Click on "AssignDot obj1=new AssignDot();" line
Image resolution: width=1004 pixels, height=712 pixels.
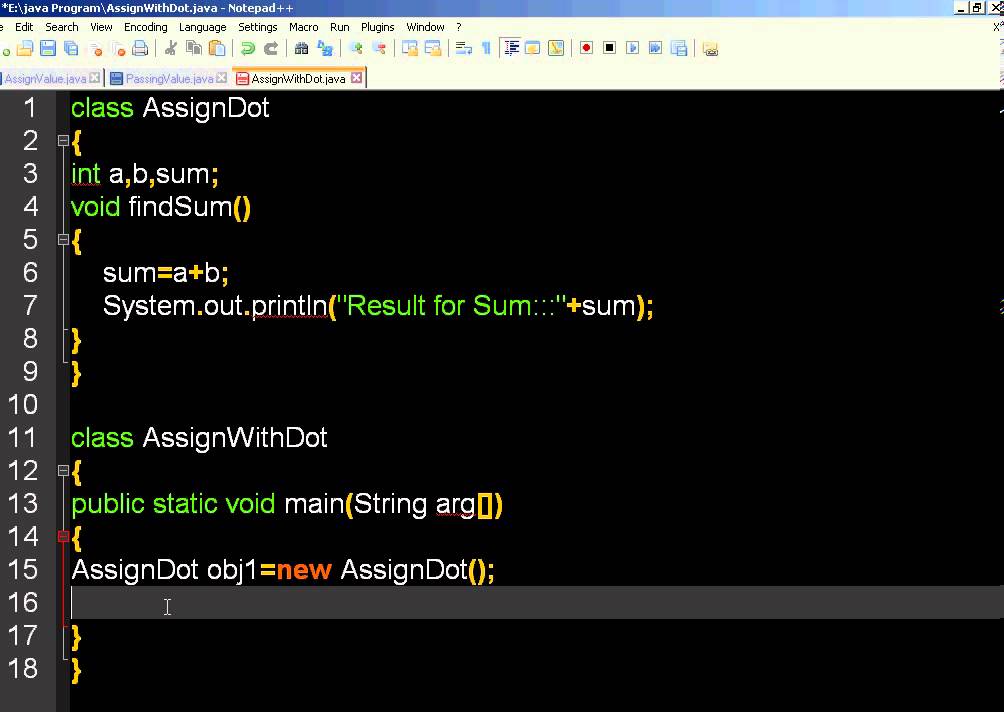(x=283, y=570)
